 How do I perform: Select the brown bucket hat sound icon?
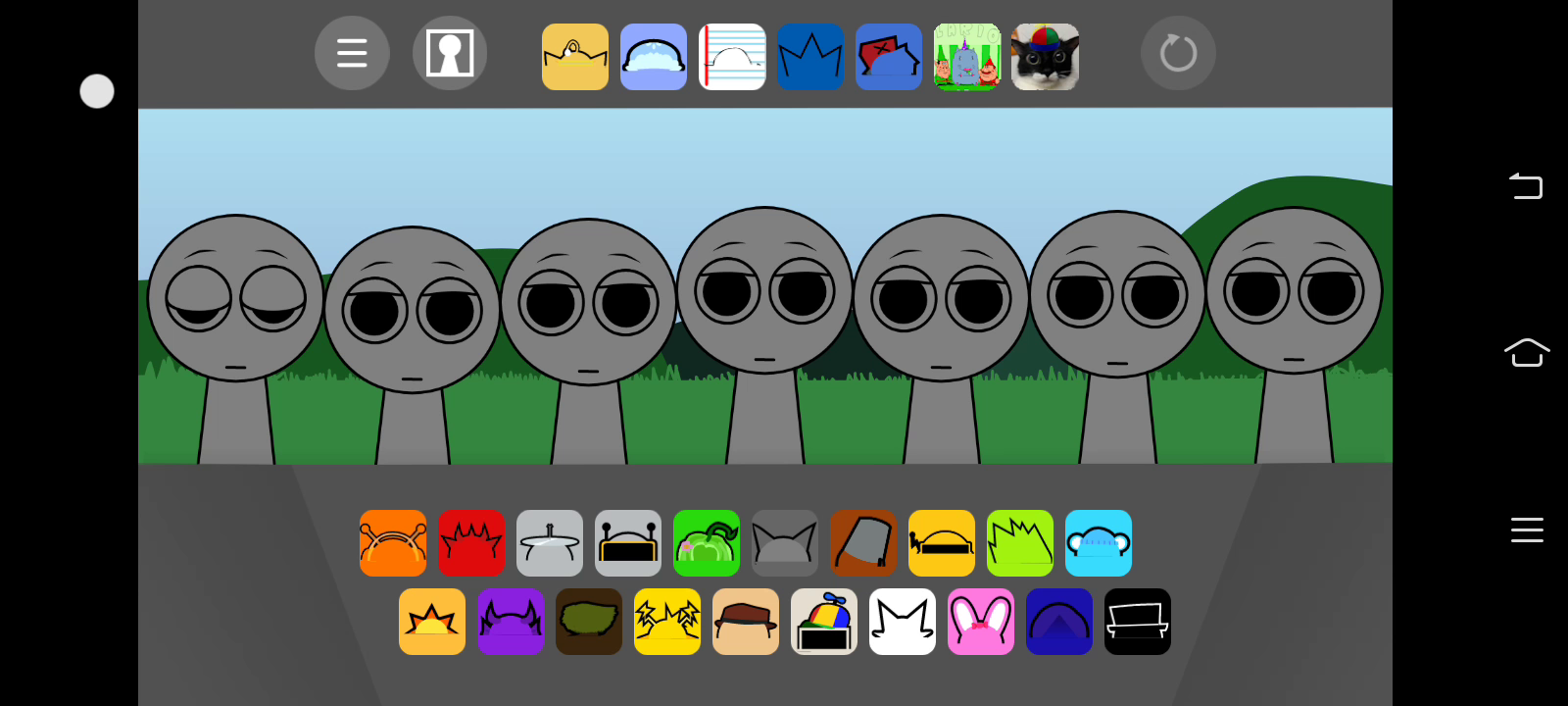tap(863, 543)
